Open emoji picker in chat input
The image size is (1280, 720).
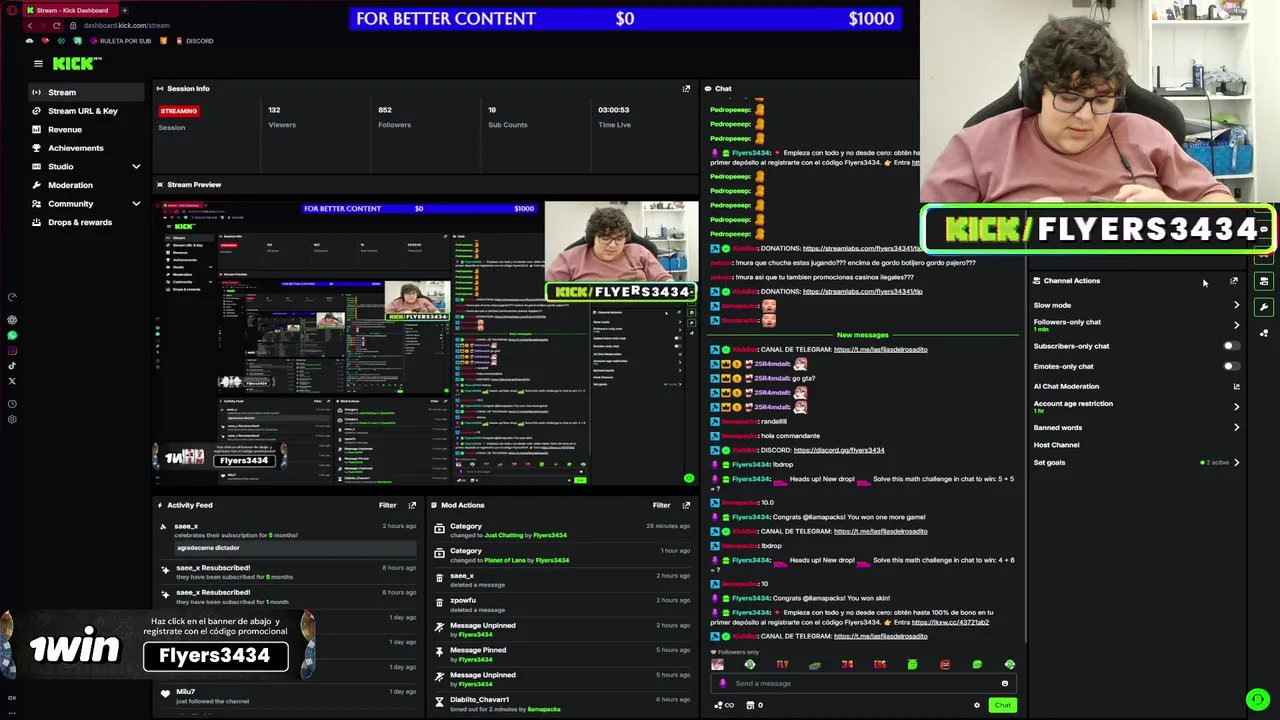1004,683
